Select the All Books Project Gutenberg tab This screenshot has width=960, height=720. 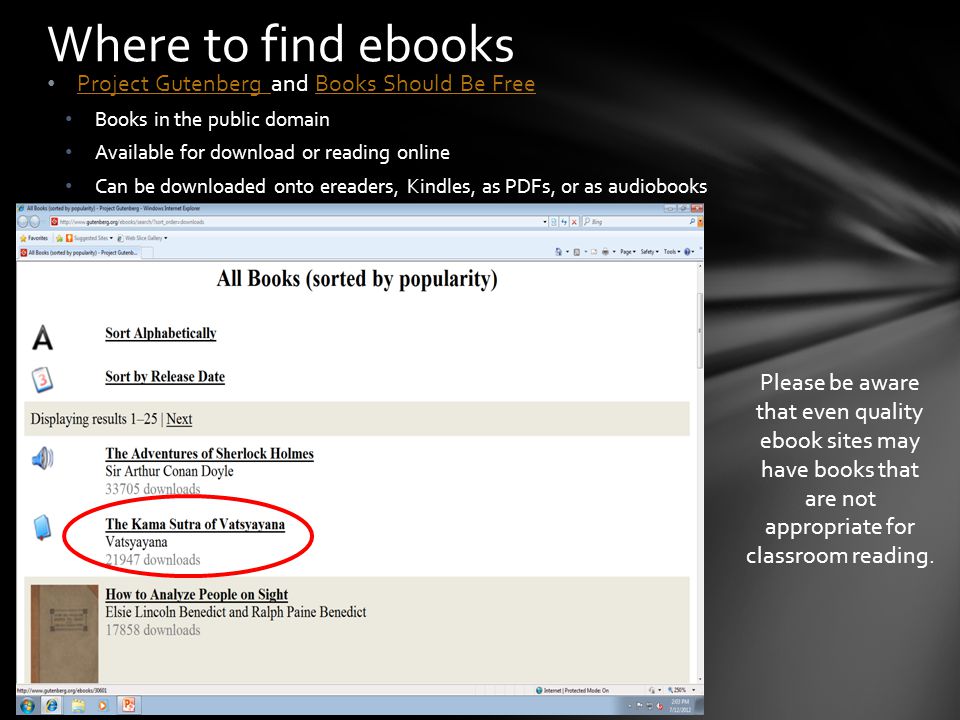pos(79,252)
